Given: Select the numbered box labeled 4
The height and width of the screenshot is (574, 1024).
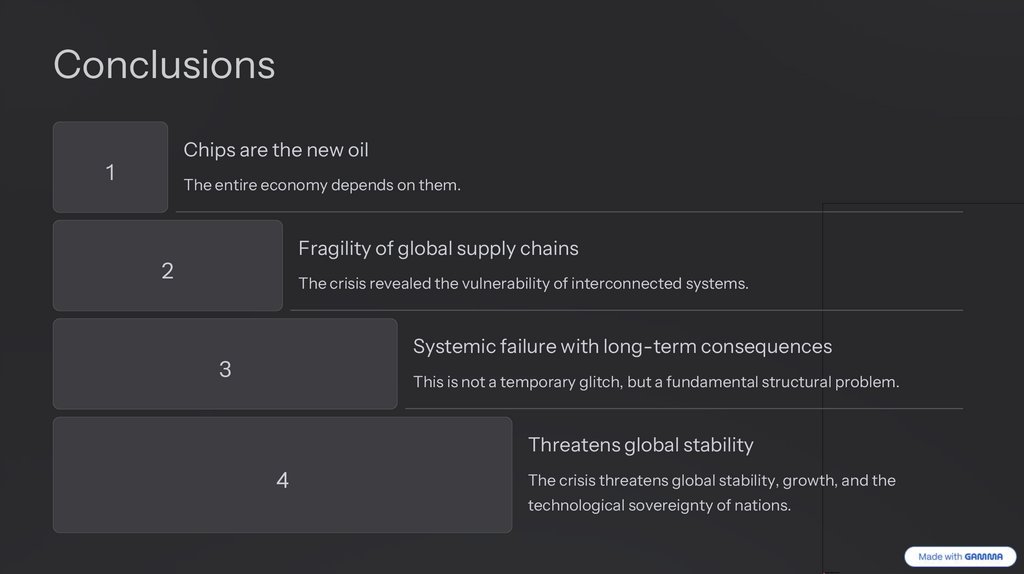Looking at the screenshot, I should [x=282, y=475].
